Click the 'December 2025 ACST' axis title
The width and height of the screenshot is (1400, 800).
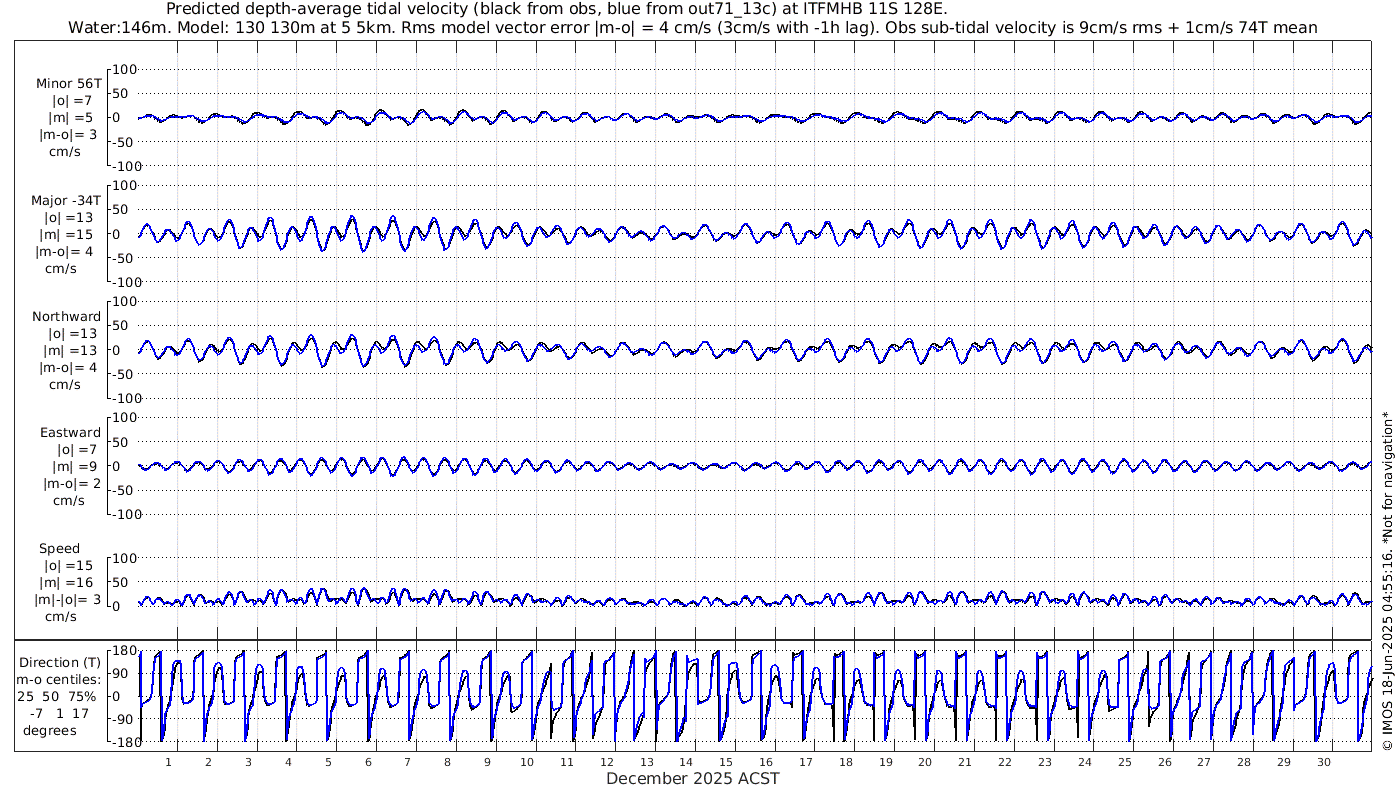[693, 778]
